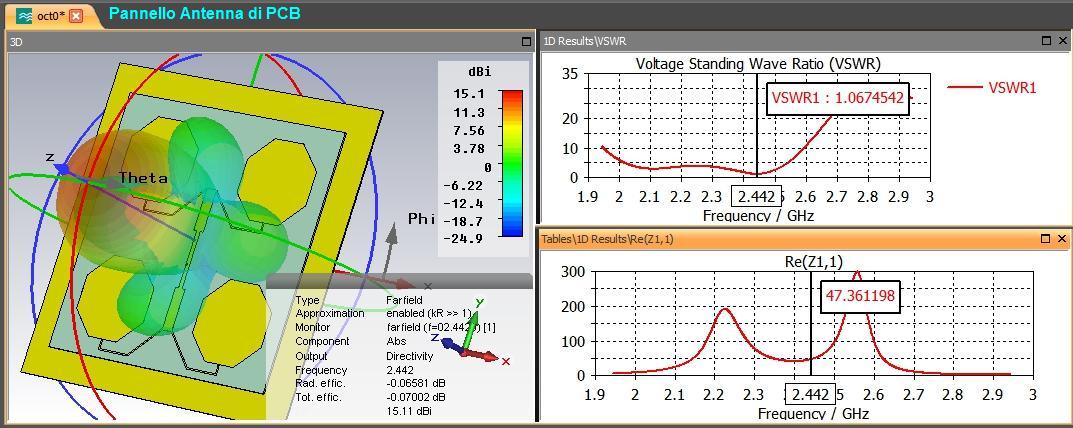Click the 2.442 marker in VSWR plot
1073x428 pixels.
757,197
